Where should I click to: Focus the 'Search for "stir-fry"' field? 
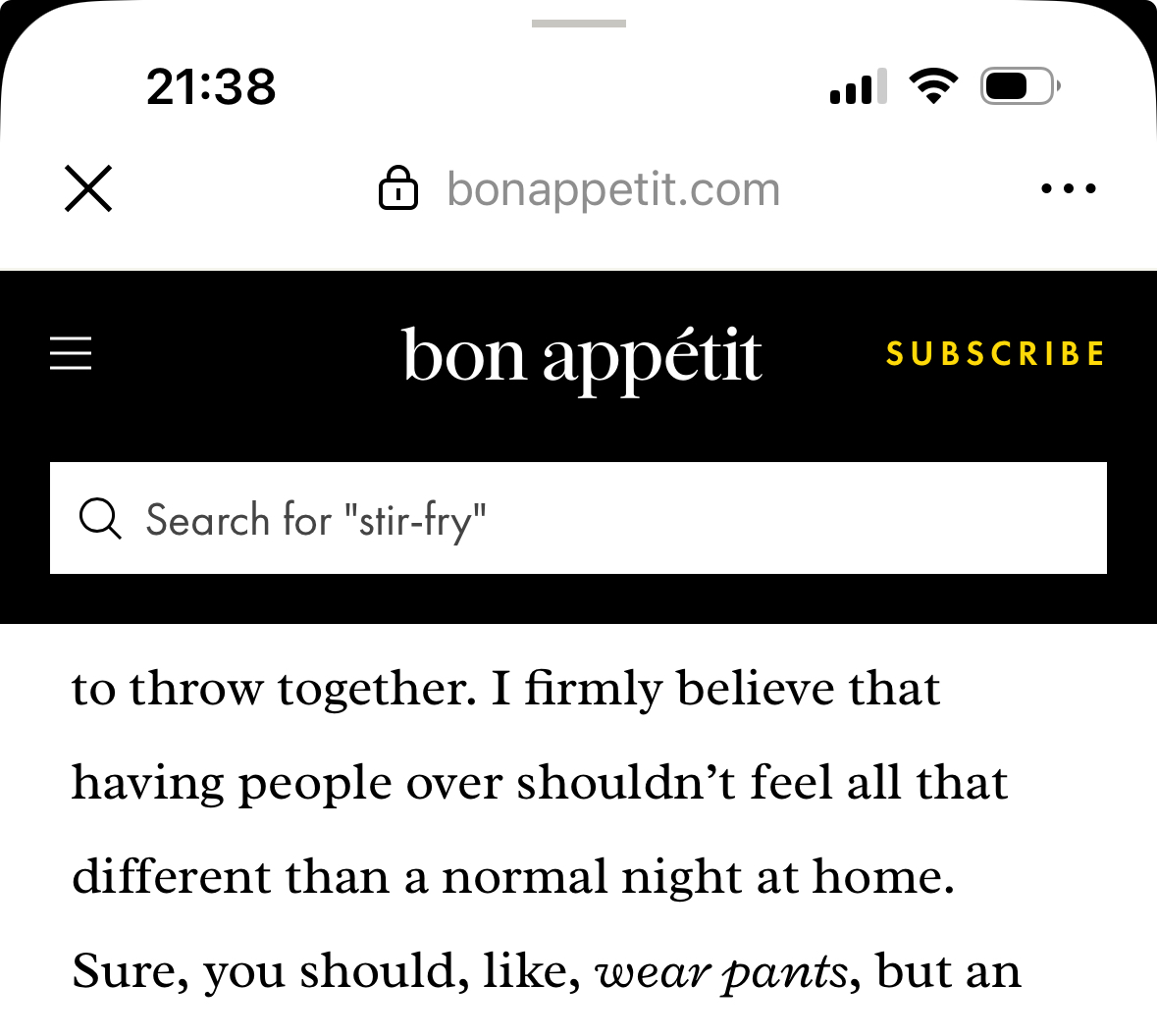589,519
